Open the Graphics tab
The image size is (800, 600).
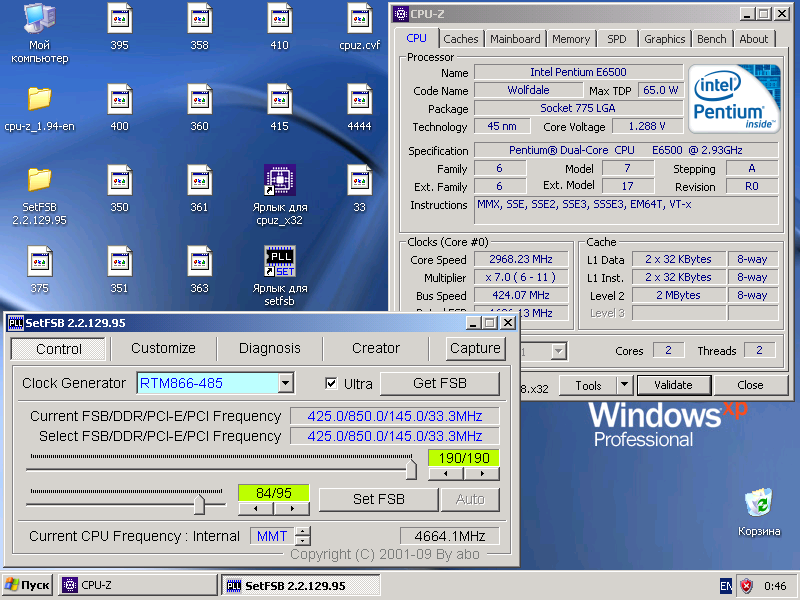(664, 39)
